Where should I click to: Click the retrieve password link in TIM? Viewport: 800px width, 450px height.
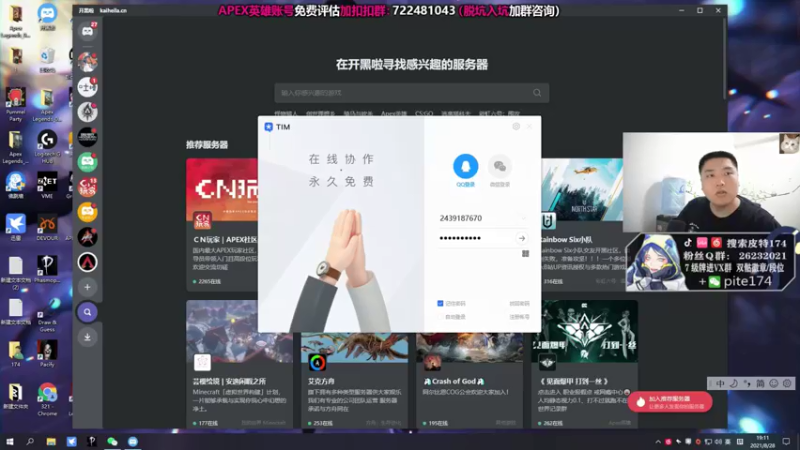point(519,304)
